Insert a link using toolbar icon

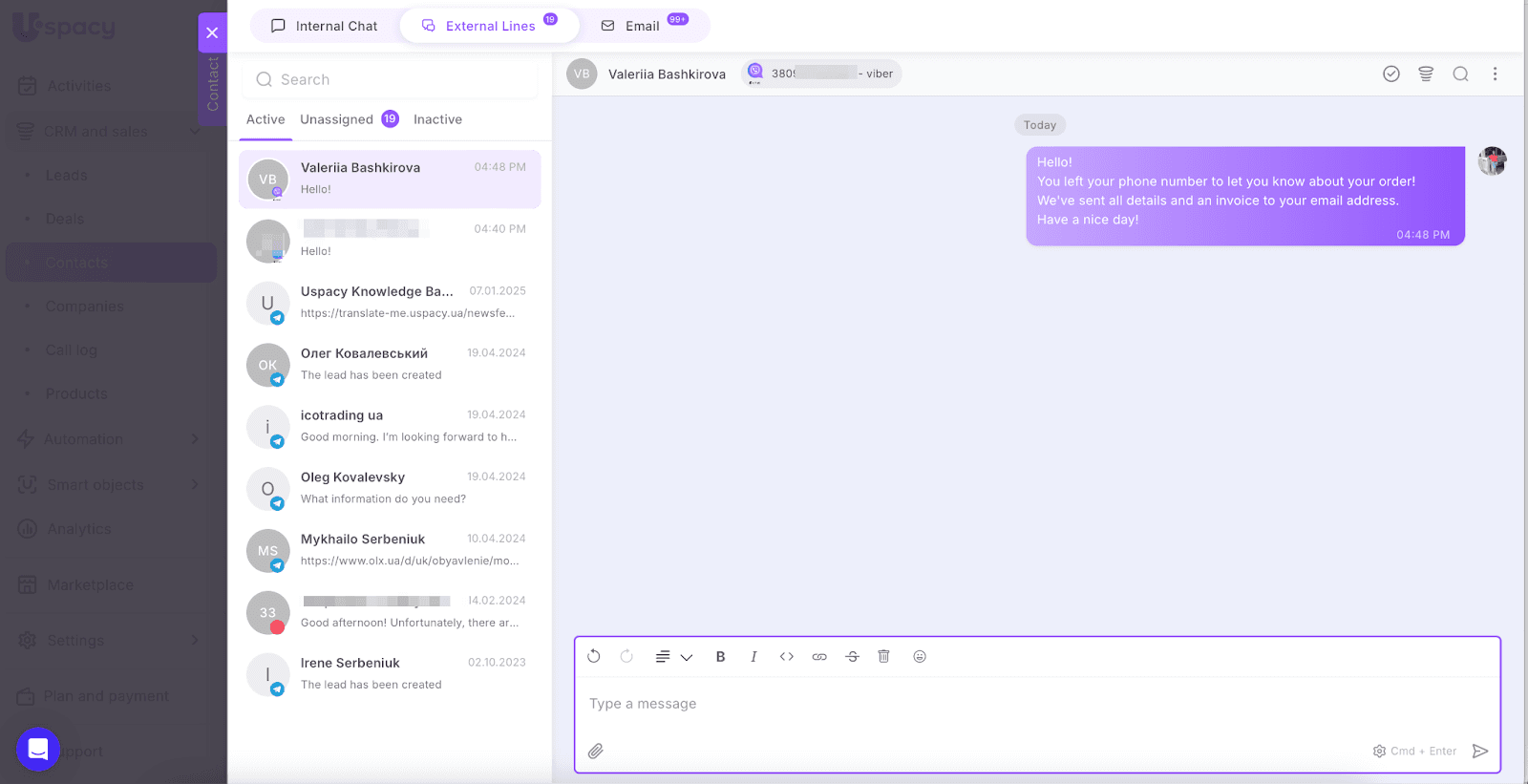[819, 657]
